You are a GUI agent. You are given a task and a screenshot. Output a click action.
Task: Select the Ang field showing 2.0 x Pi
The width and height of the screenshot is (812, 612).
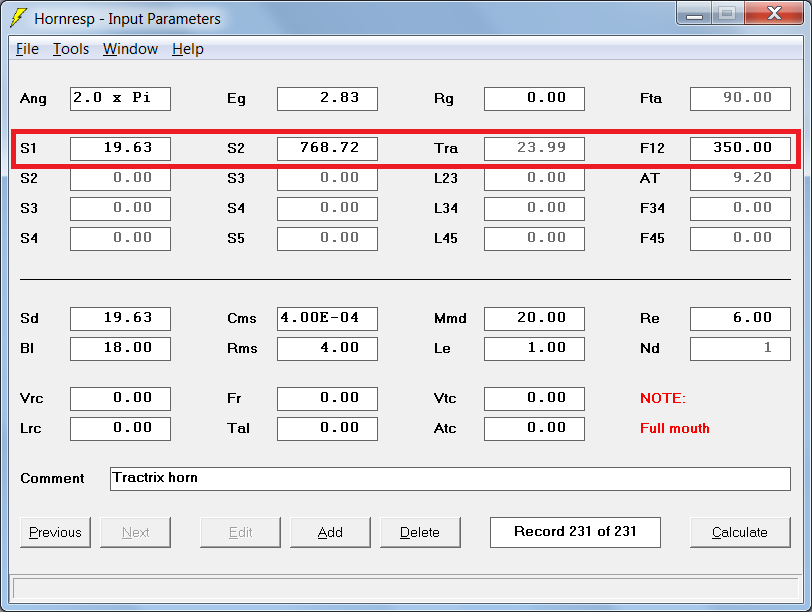pyautogui.click(x=120, y=99)
